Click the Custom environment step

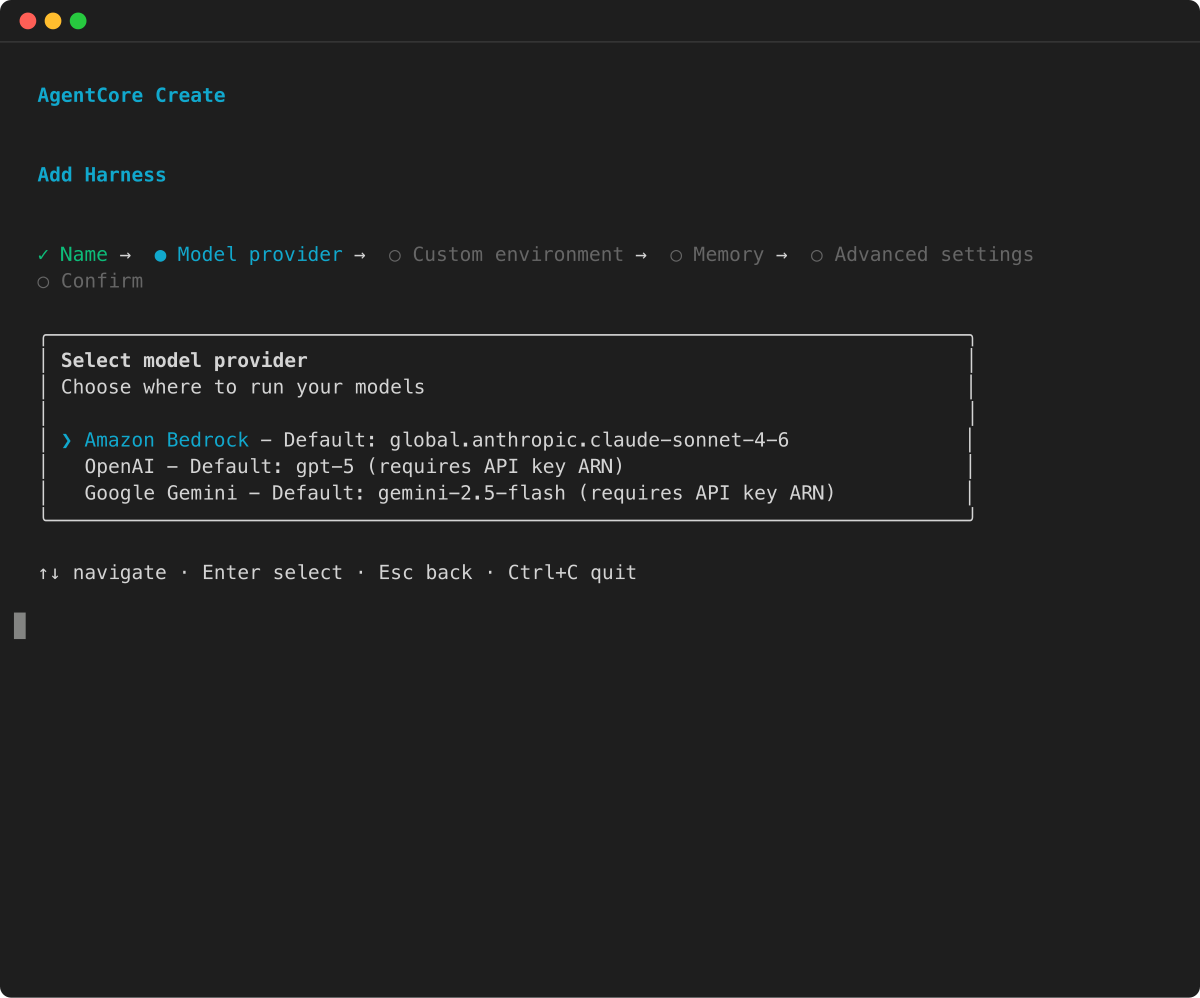point(518,254)
